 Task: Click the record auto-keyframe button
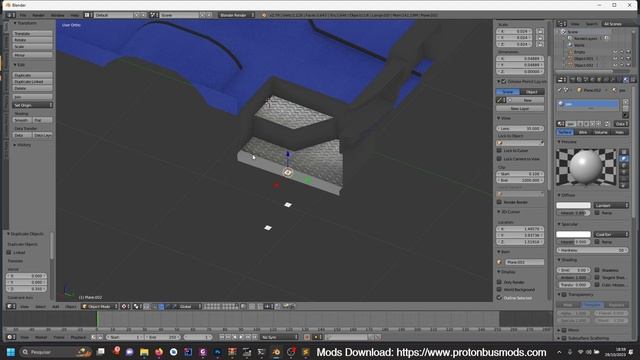(307, 337)
